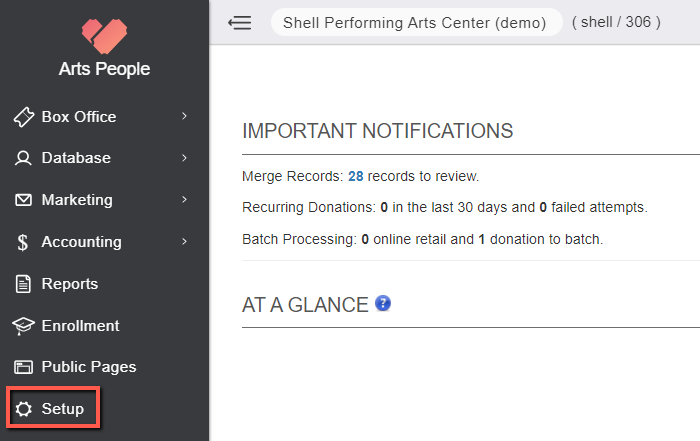Expand the Database submenu chevron
The image size is (700, 441).
184,158
